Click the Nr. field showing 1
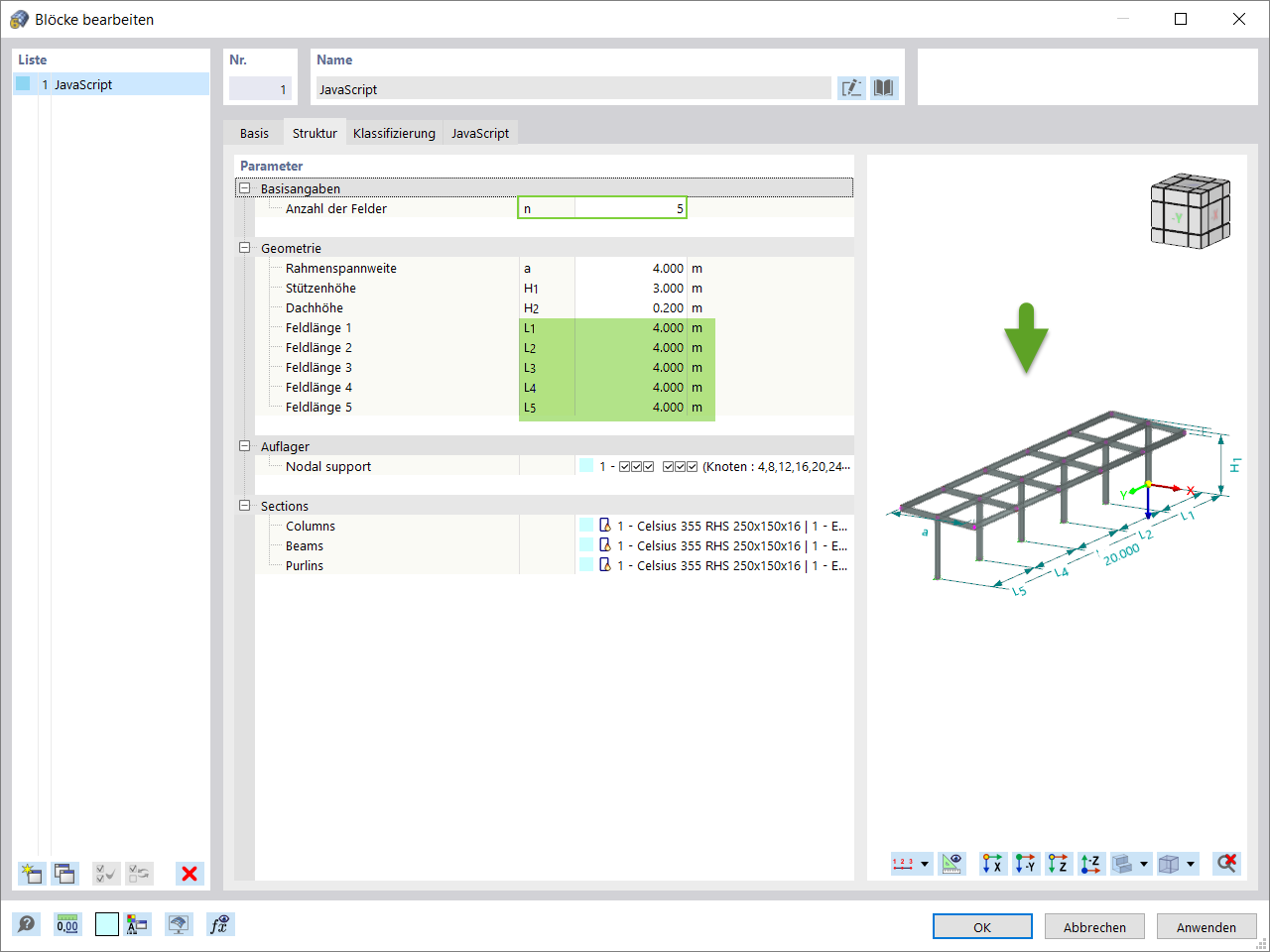The image size is (1270, 952). [260, 88]
